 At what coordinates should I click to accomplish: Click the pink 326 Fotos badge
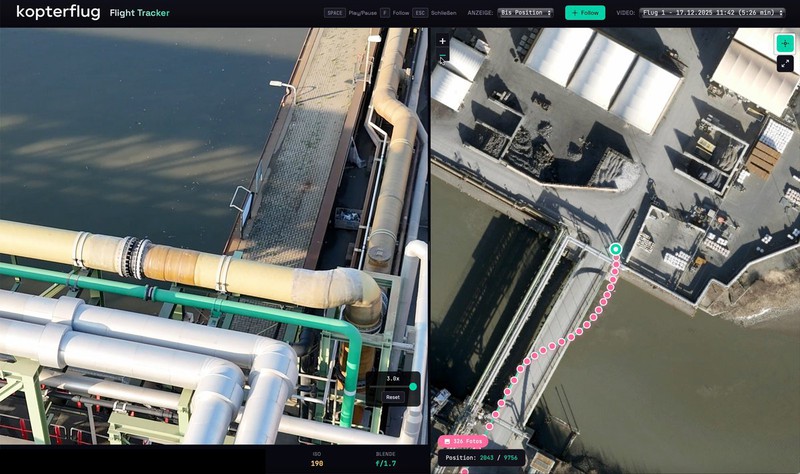pos(461,441)
